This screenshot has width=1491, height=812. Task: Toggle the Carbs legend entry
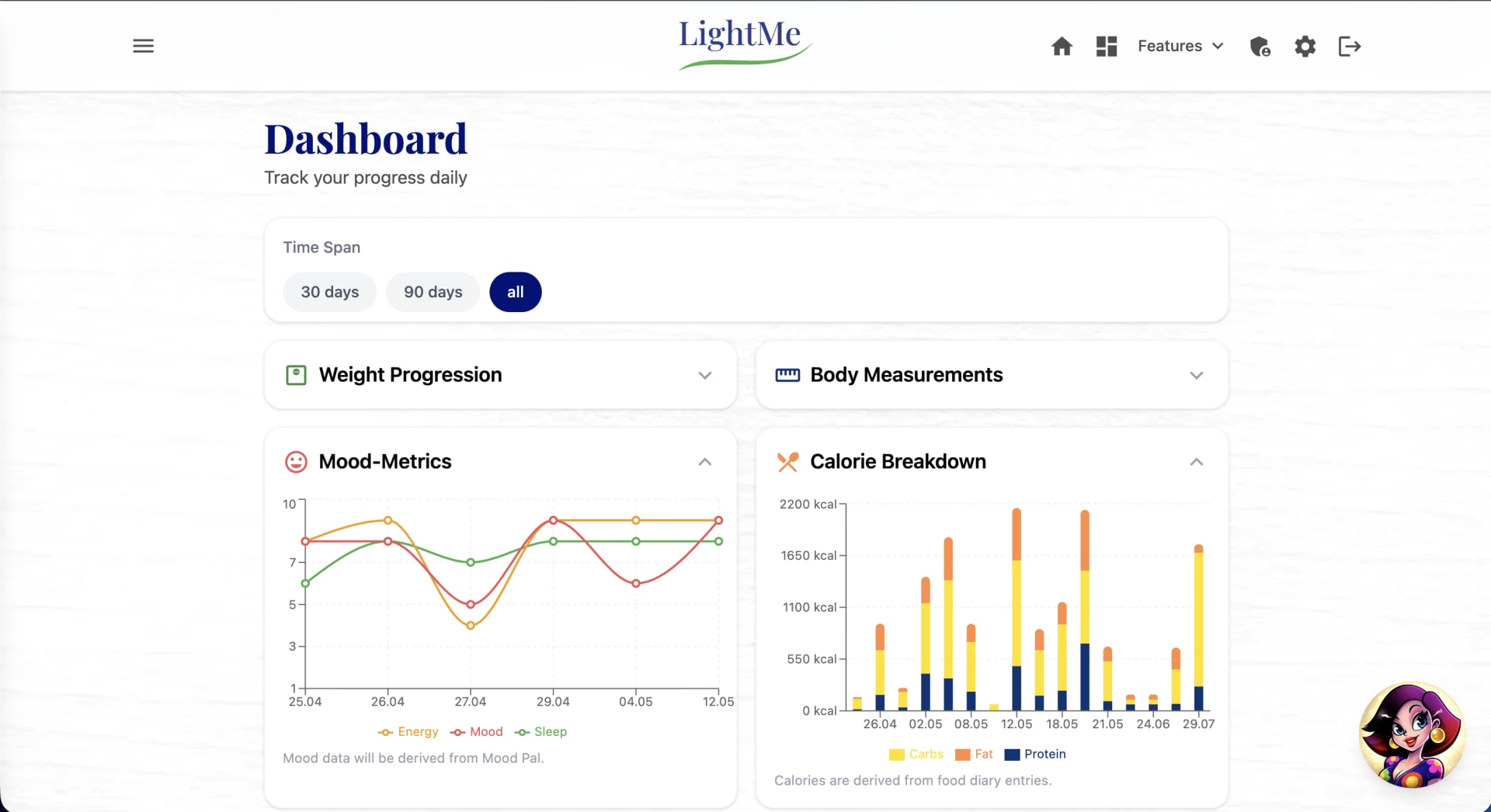[916, 755]
